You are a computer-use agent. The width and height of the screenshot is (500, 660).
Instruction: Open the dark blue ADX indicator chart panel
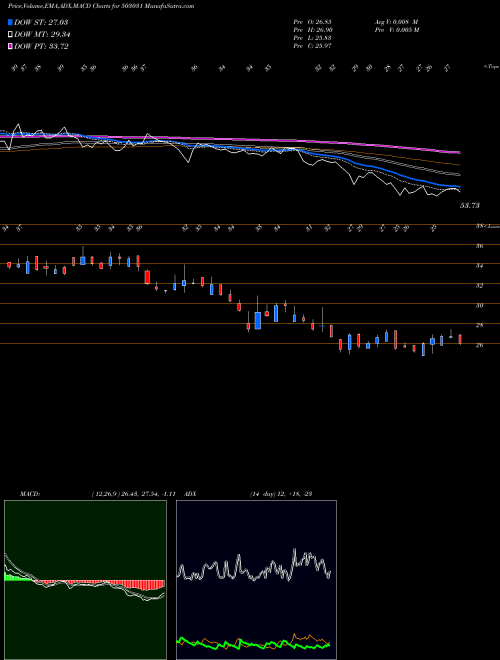[256, 580]
